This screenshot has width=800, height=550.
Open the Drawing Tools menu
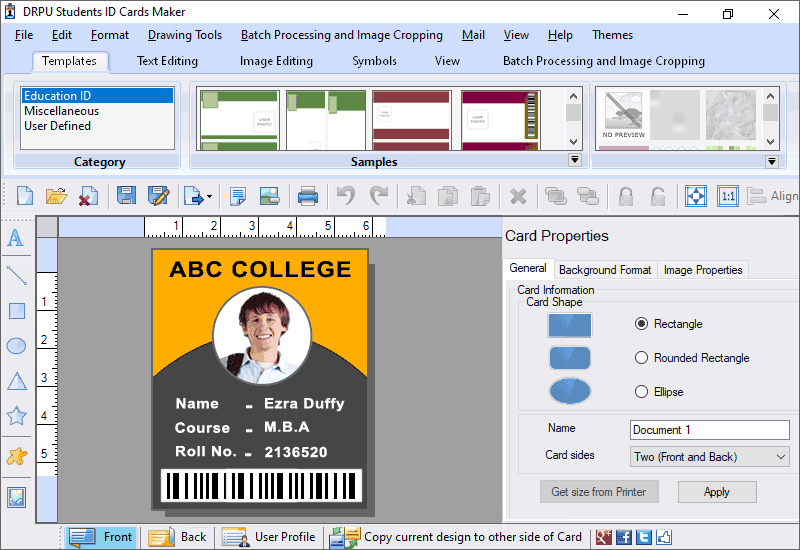click(185, 35)
